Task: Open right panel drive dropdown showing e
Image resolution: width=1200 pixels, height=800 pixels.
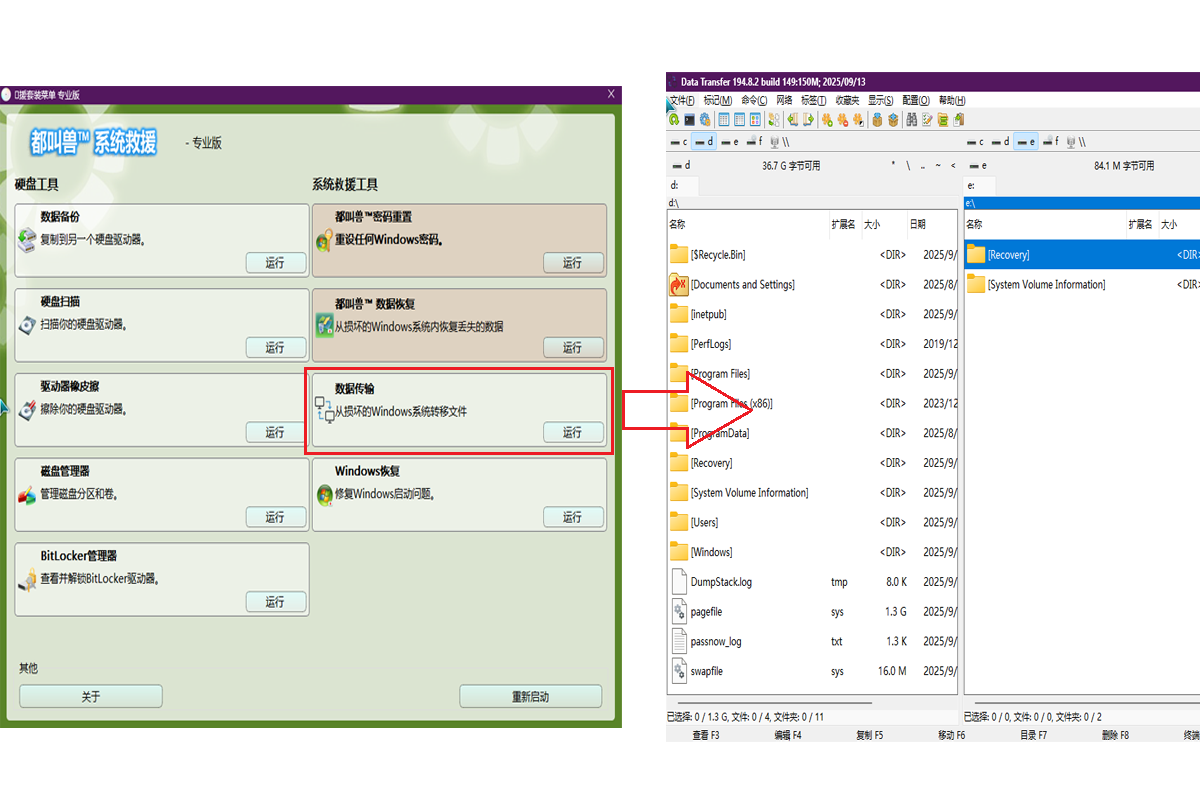Action: 979,166
